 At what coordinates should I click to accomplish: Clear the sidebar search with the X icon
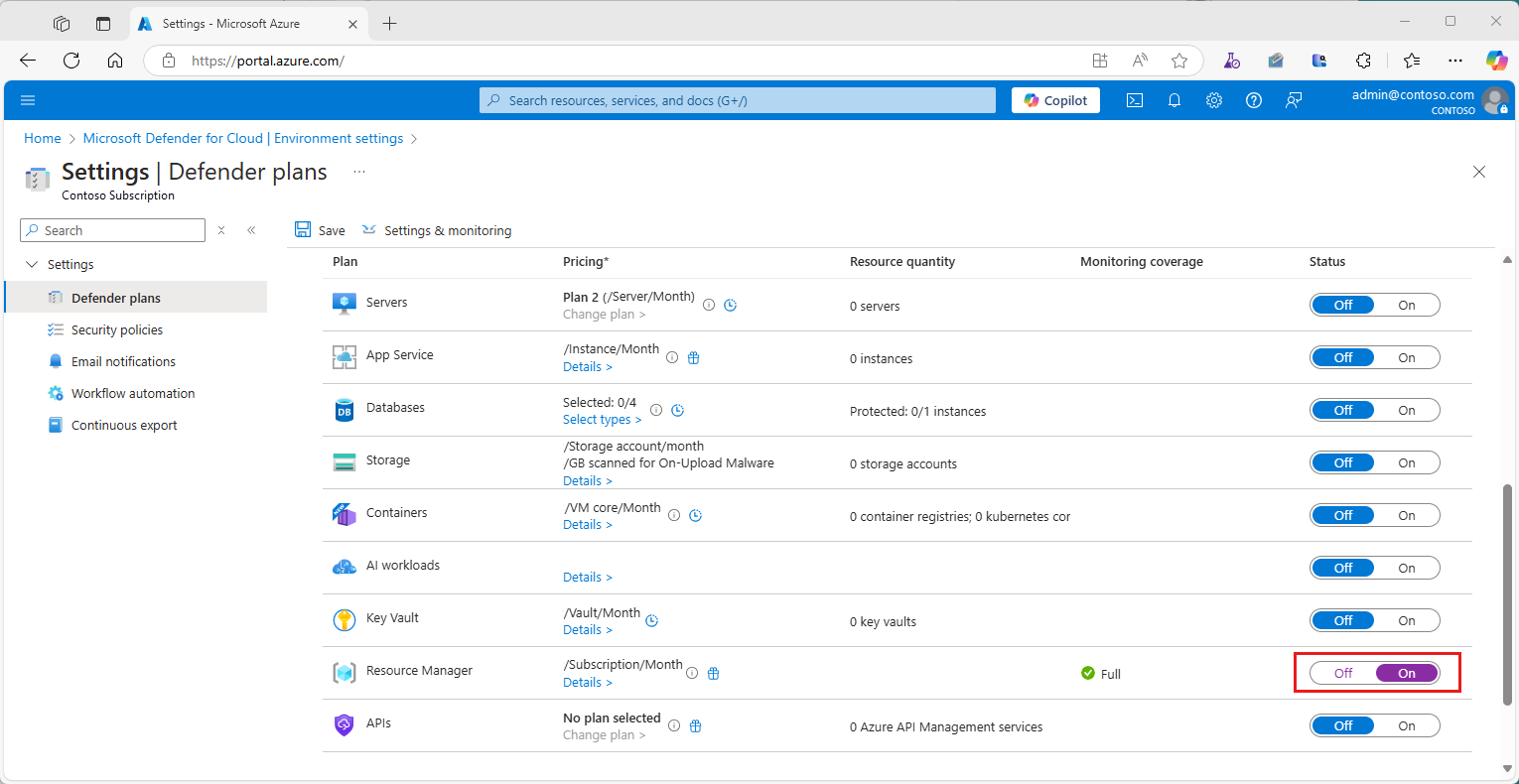pyautogui.click(x=221, y=230)
